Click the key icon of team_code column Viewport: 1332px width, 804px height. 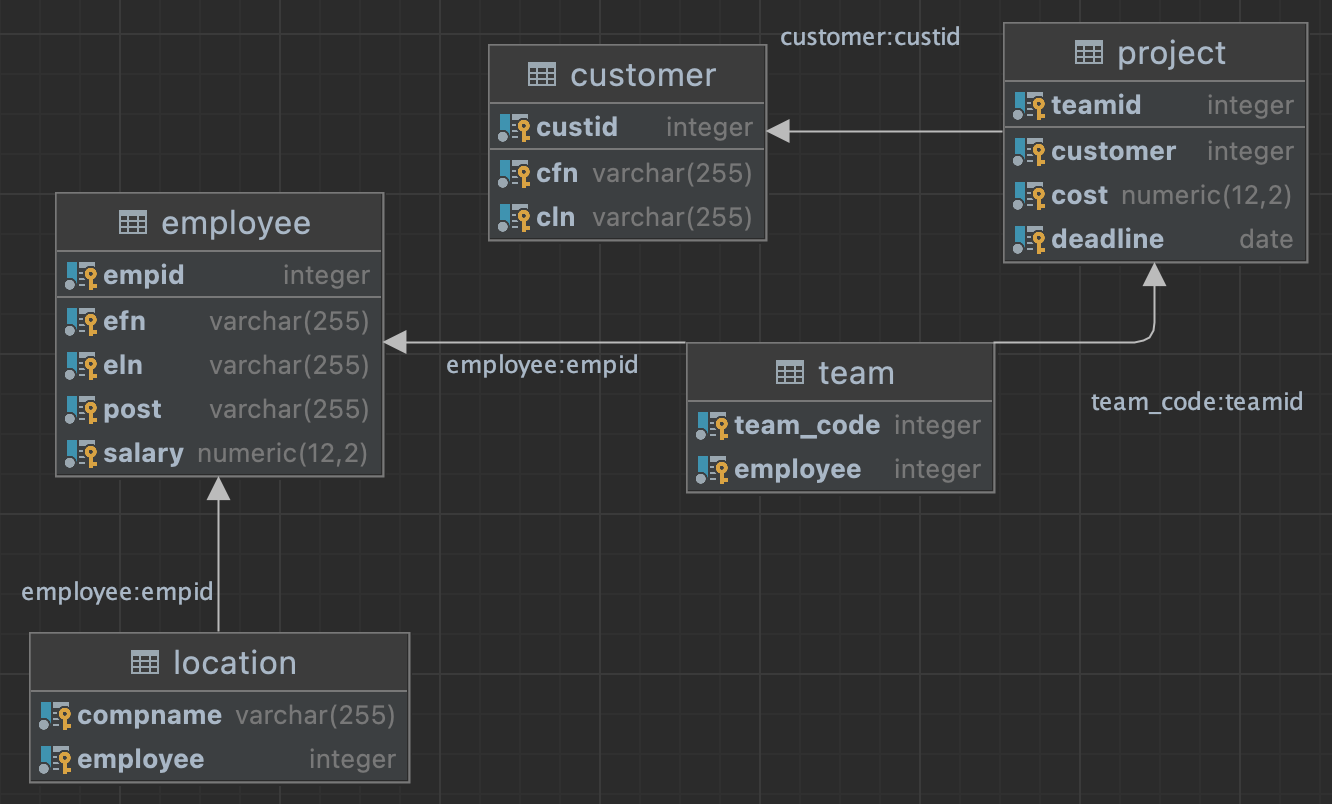(x=712, y=425)
